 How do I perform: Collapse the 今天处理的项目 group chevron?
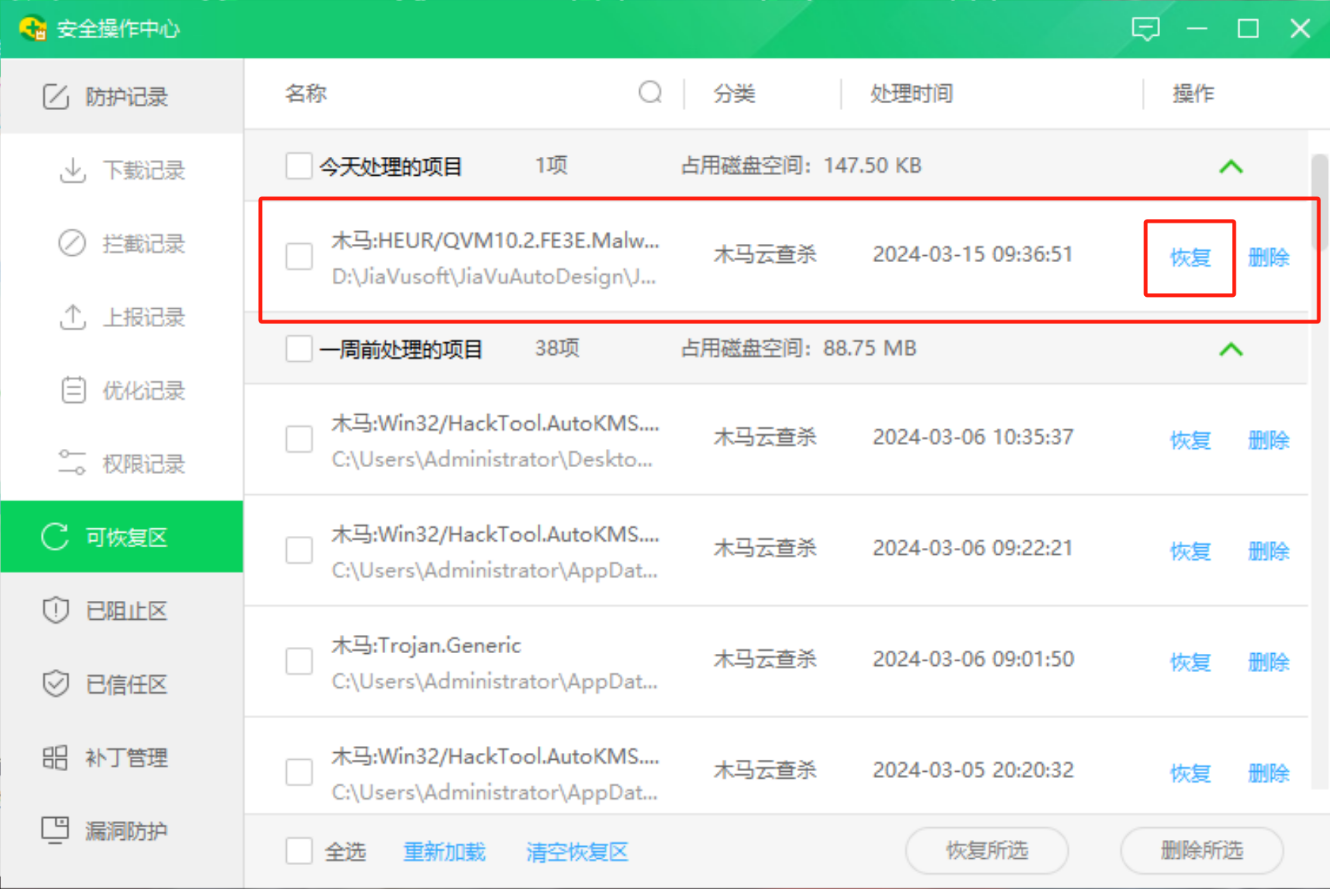1231,166
